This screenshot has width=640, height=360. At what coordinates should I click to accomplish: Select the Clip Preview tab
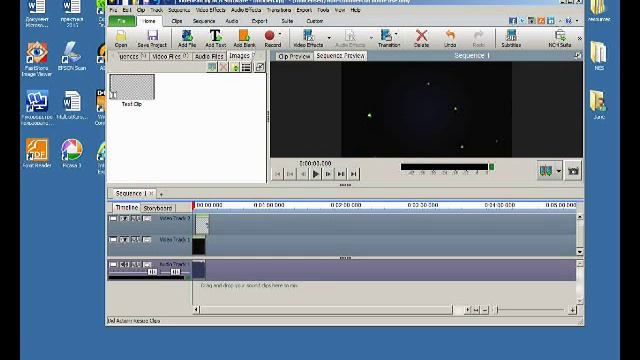[x=294, y=56]
